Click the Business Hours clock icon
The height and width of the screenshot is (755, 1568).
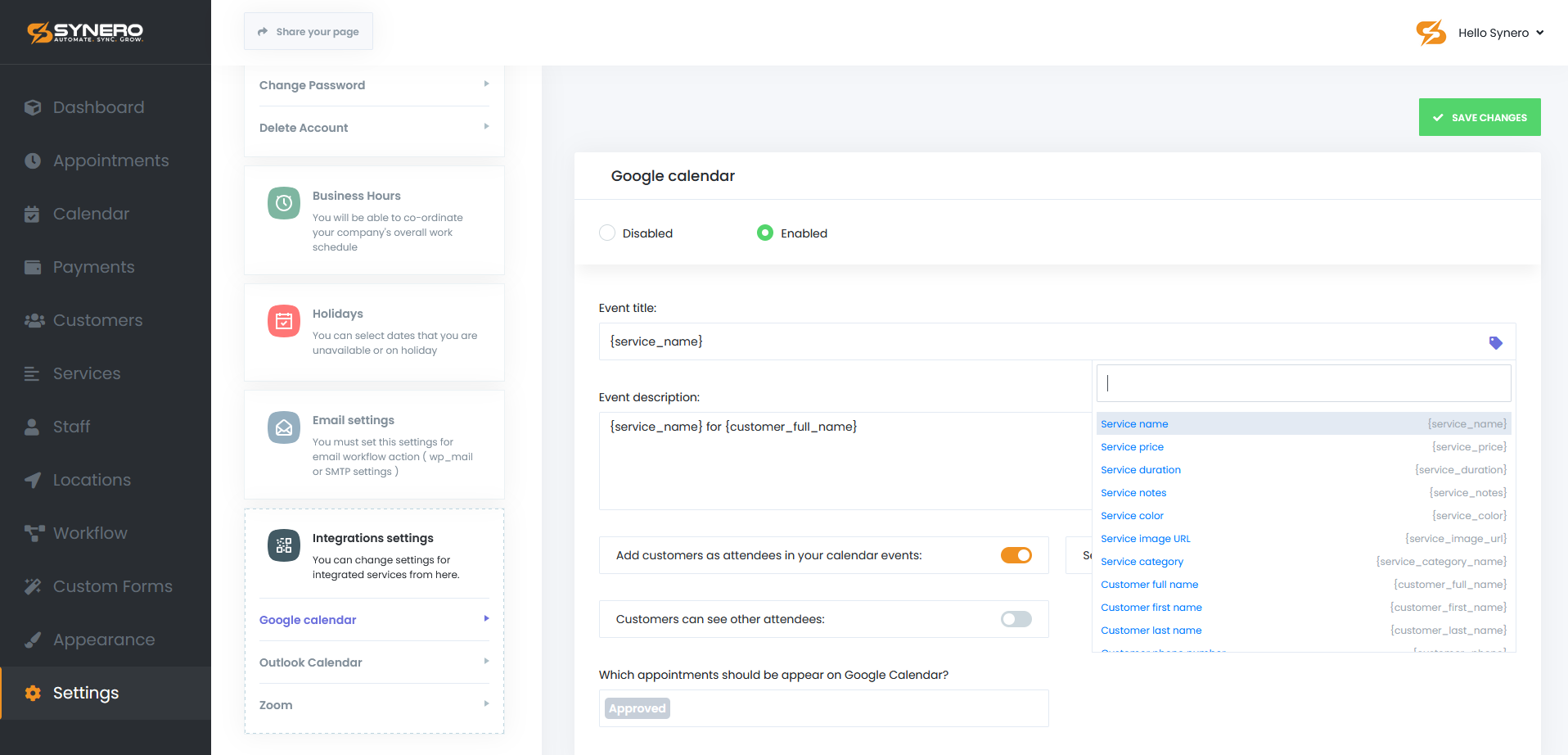[284, 203]
